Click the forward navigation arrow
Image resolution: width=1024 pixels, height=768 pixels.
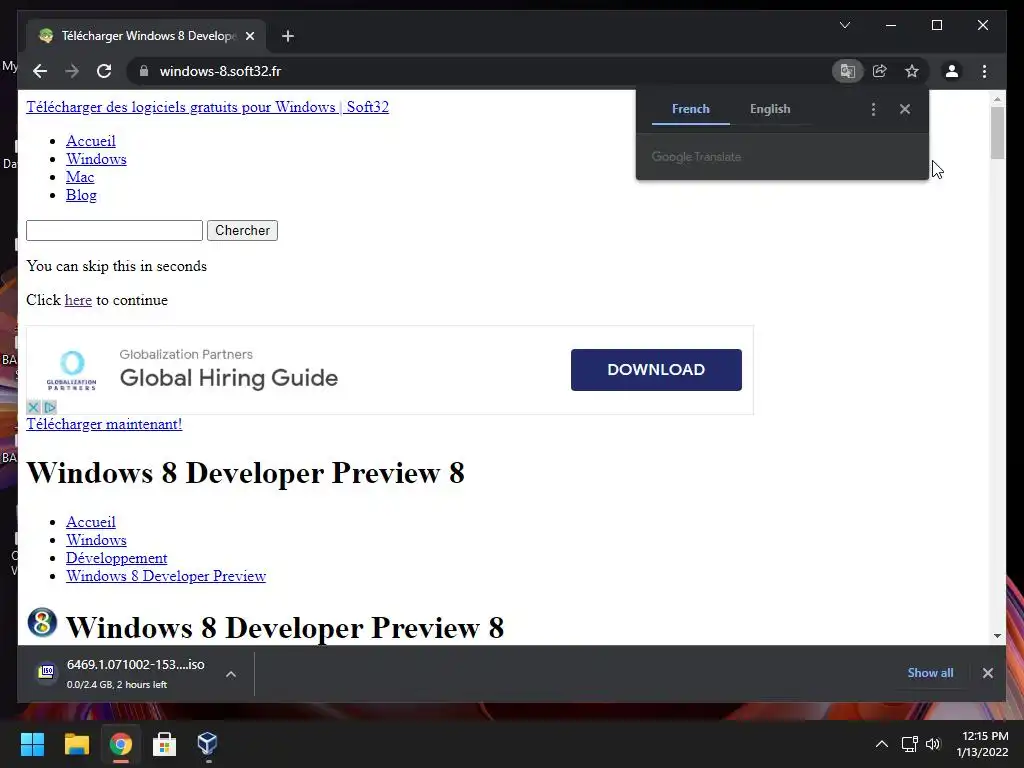pyautogui.click(x=72, y=71)
